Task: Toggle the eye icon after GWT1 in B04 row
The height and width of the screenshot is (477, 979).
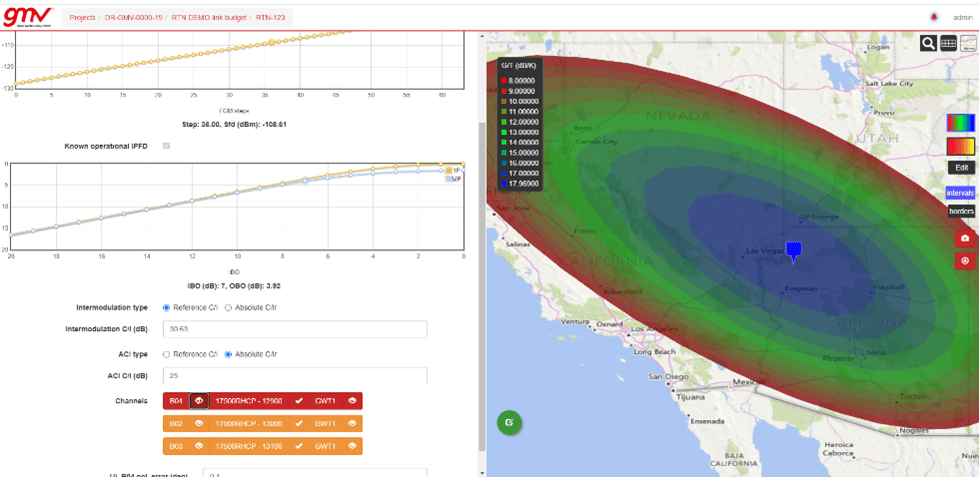Action: (353, 401)
